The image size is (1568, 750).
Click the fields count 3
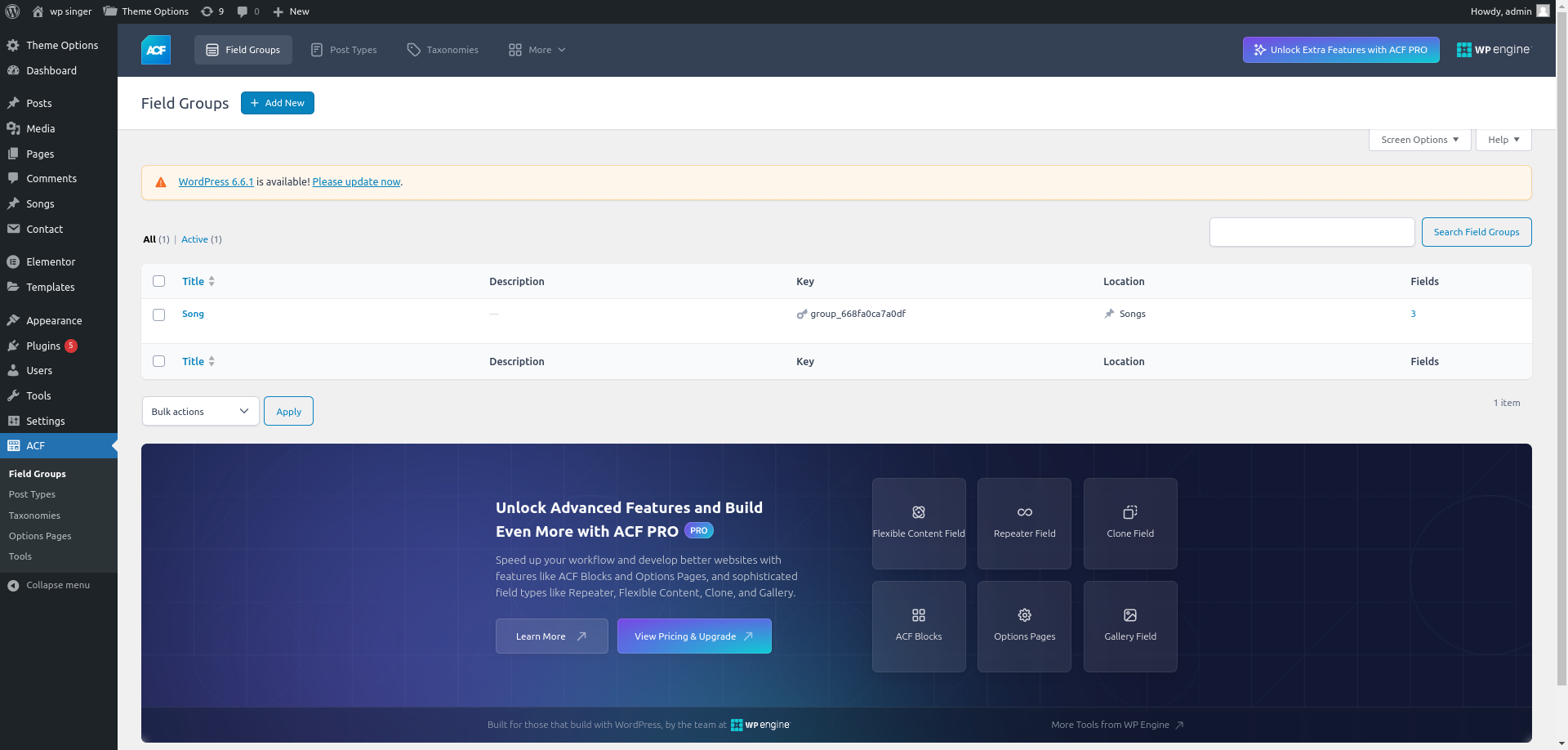click(x=1413, y=314)
